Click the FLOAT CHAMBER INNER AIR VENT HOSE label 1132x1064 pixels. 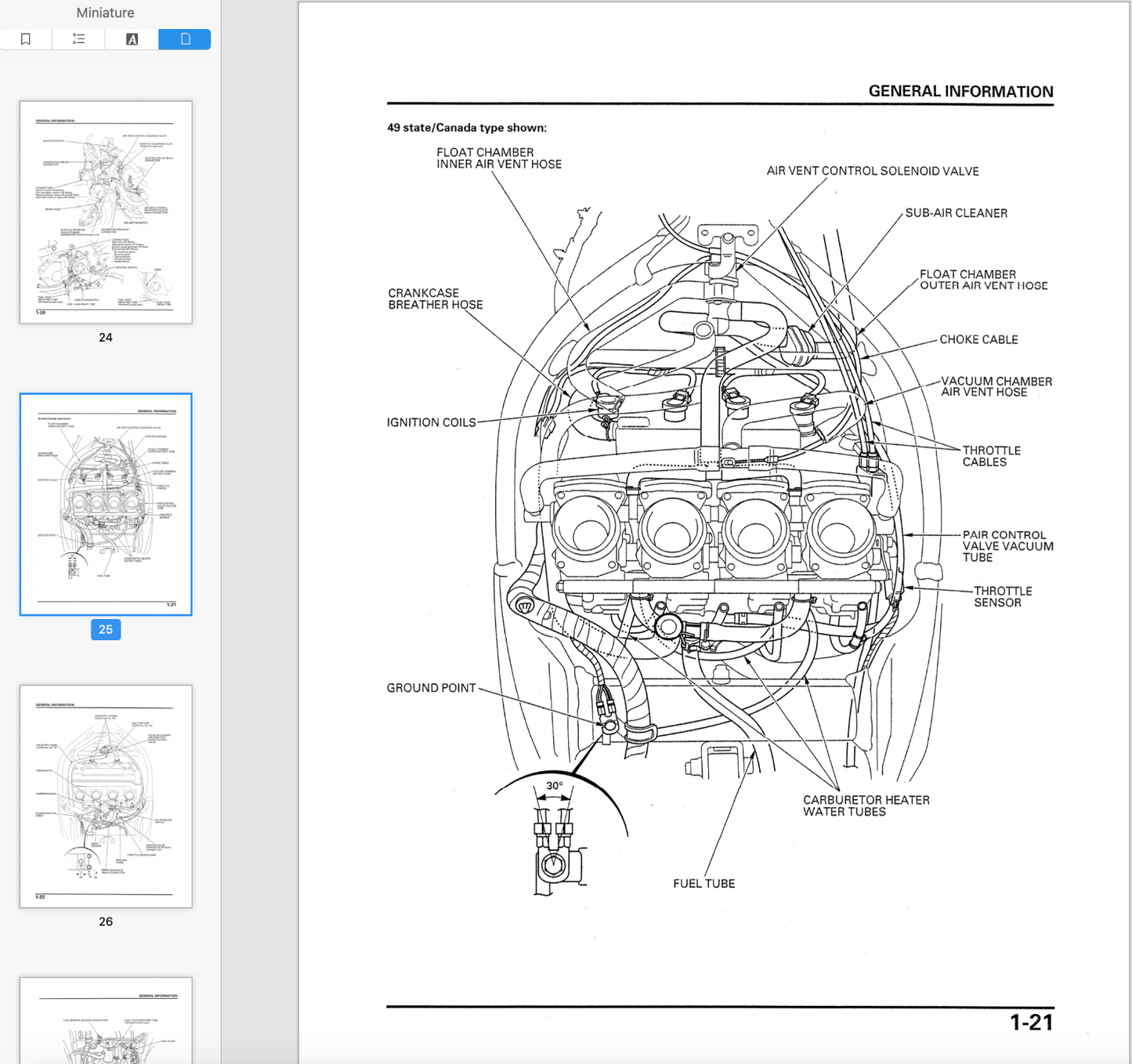coord(499,158)
